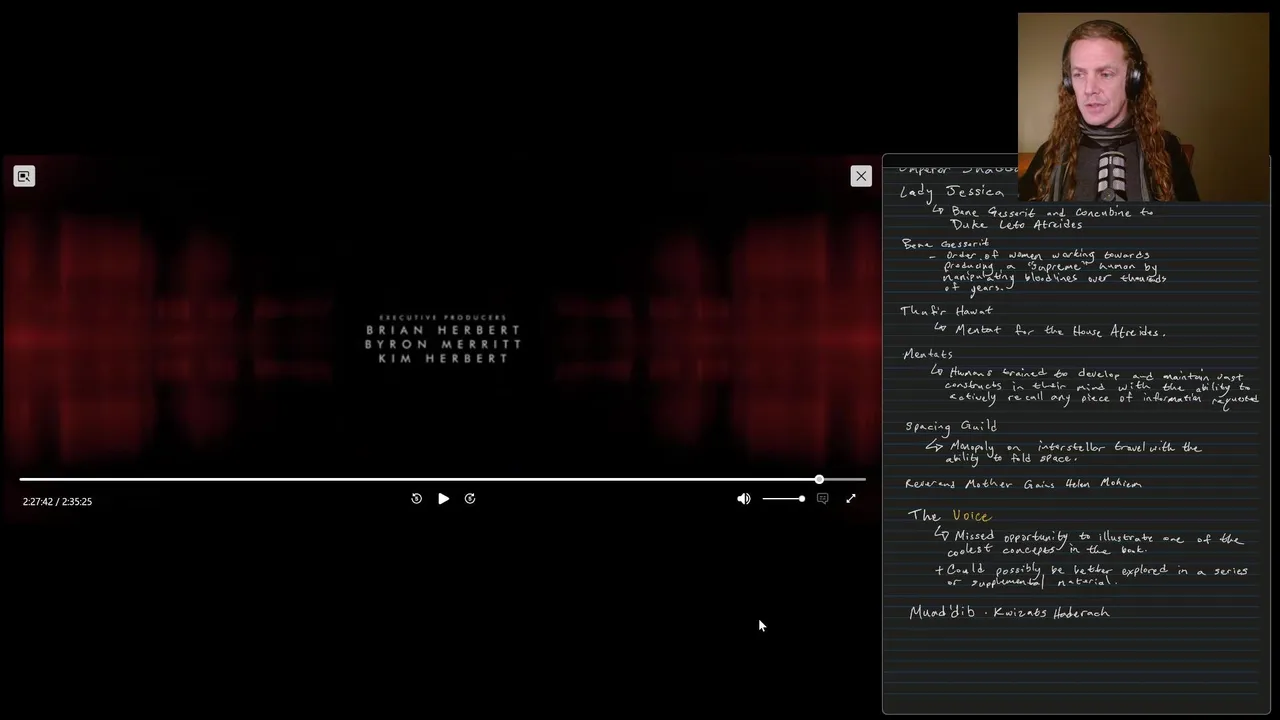The height and width of the screenshot is (720, 1280).
Task: Open the subtitles/captions options
Action: point(822,498)
